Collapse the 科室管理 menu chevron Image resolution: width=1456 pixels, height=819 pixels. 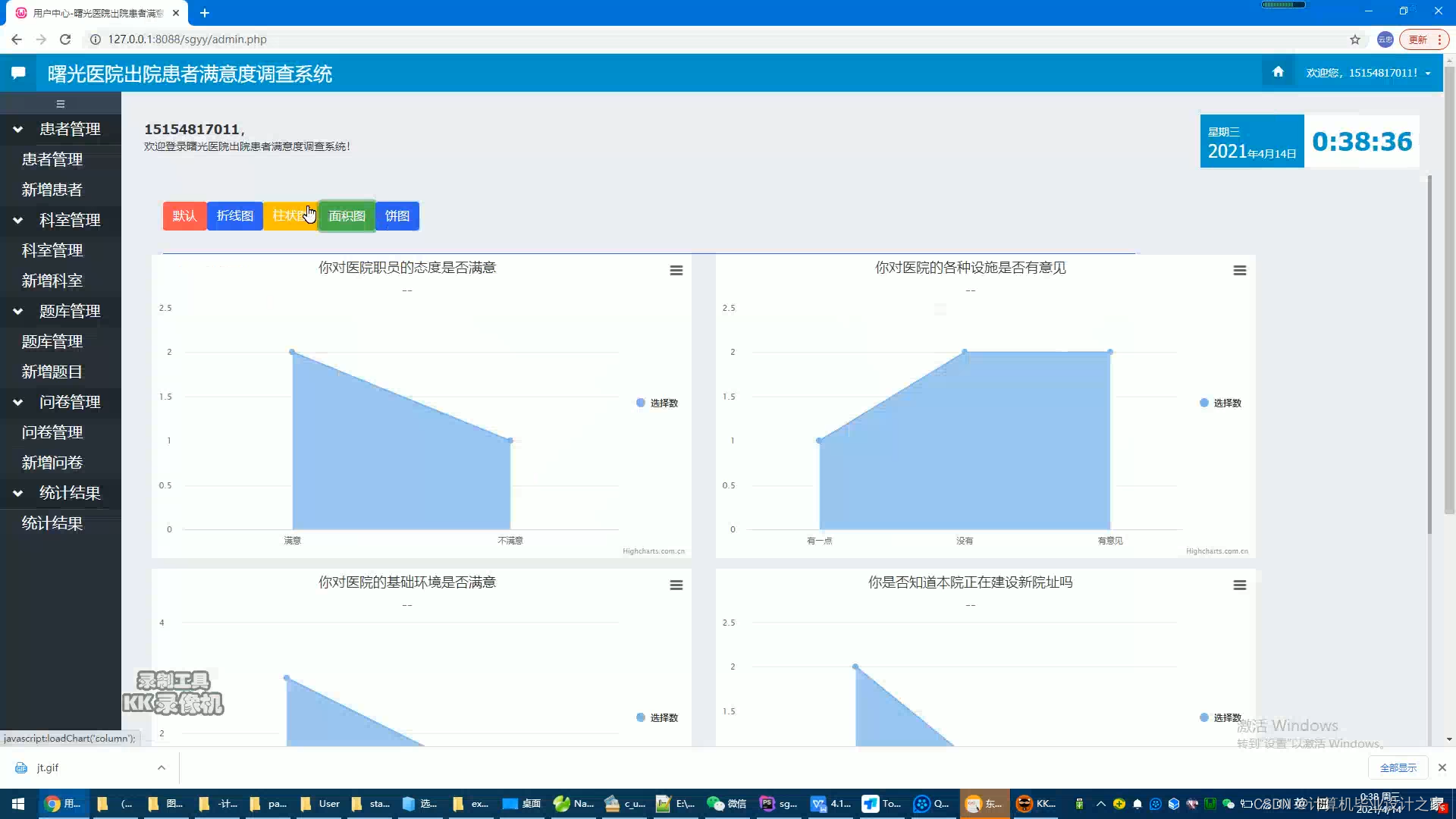click(17, 221)
